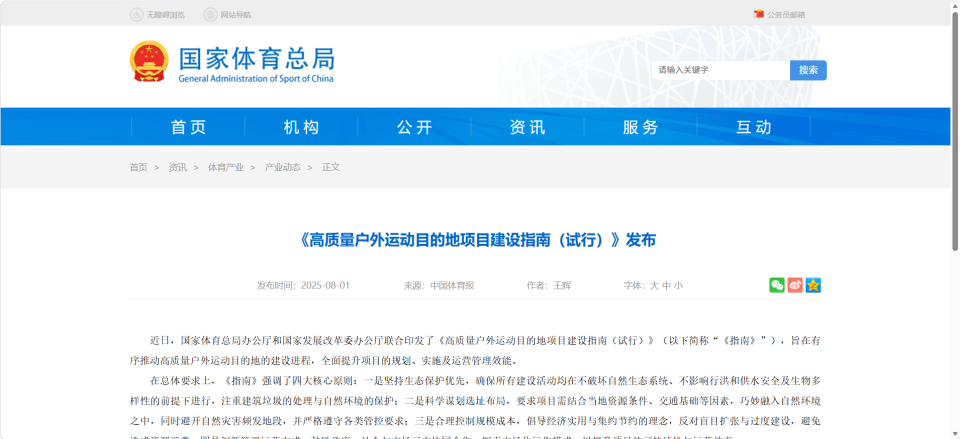Click 正文 in the breadcrumb
This screenshot has width=960, height=439.
coord(331,167)
